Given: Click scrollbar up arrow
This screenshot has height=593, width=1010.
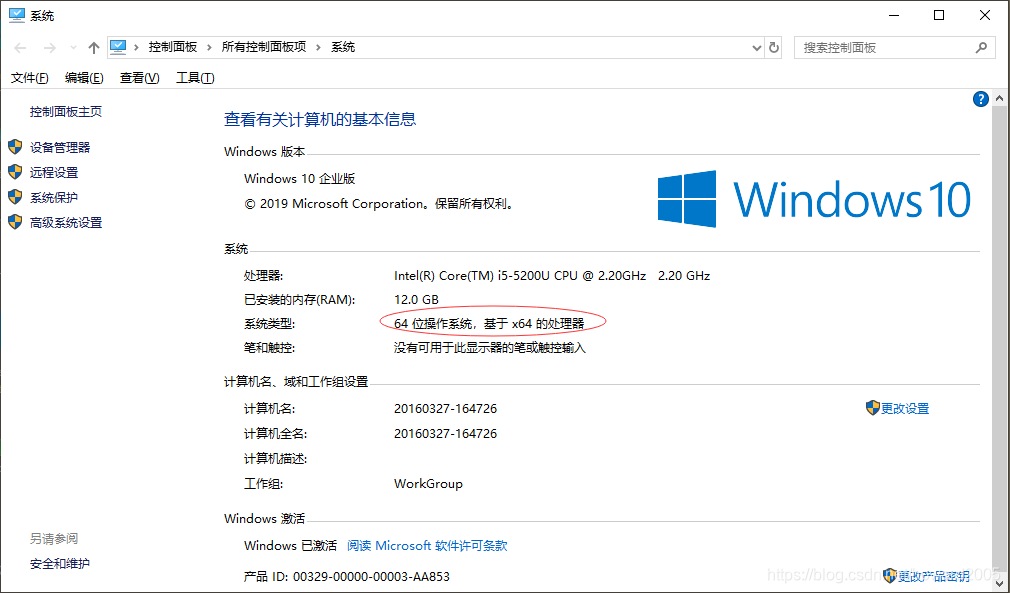Looking at the screenshot, I should click(999, 99).
